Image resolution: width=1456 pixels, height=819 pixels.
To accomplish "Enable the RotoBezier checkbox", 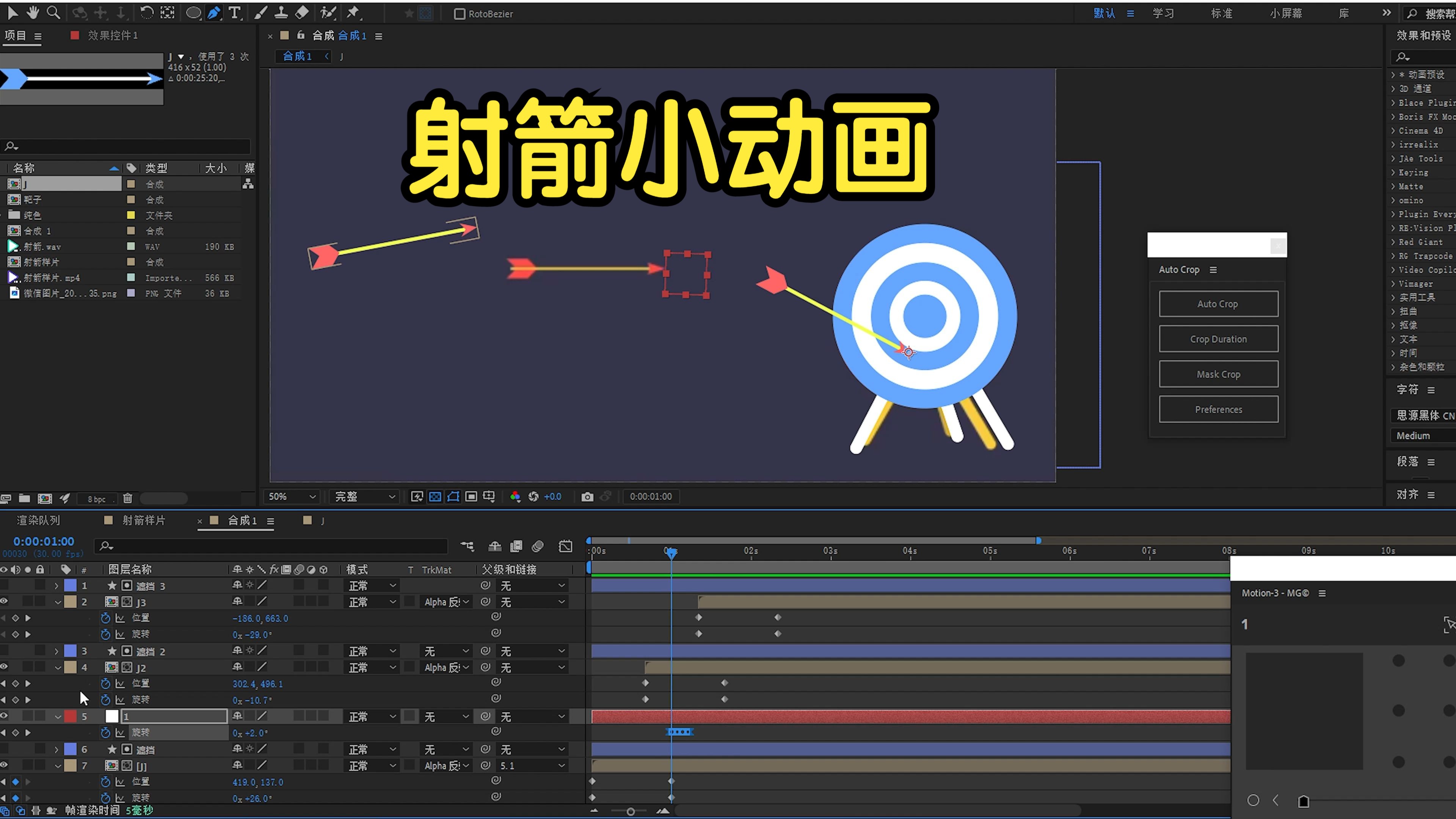I will pos(460,14).
